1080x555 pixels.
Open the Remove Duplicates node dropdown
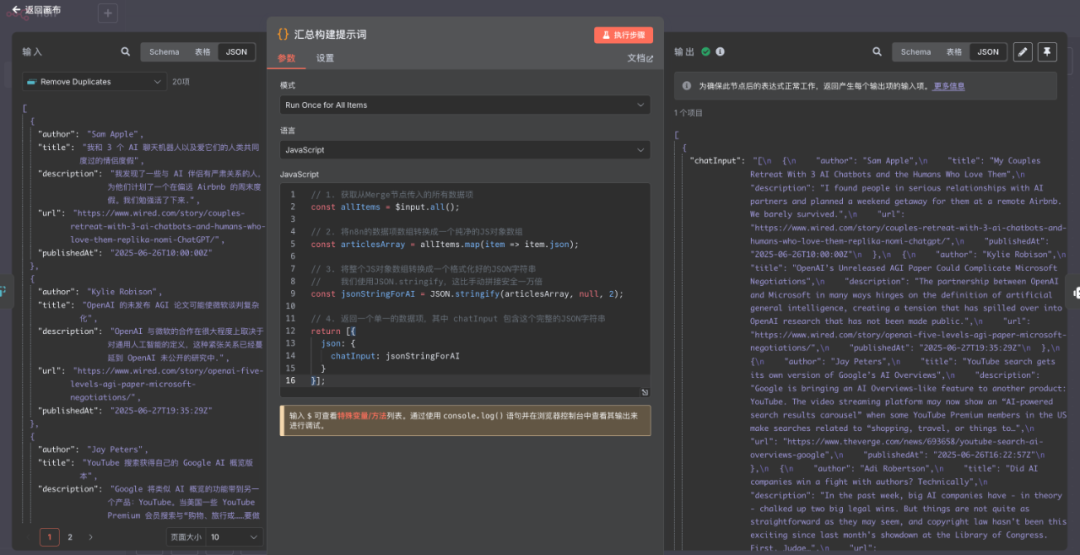pos(94,81)
